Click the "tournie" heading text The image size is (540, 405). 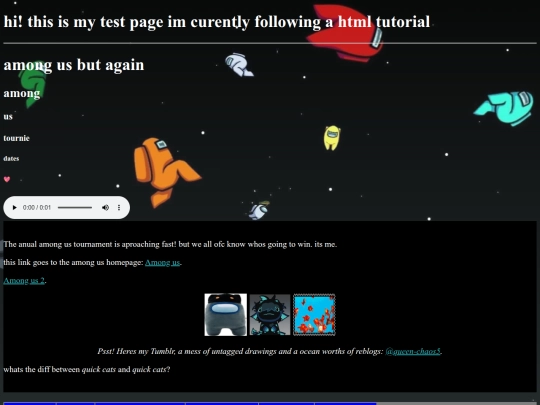click(x=17, y=138)
